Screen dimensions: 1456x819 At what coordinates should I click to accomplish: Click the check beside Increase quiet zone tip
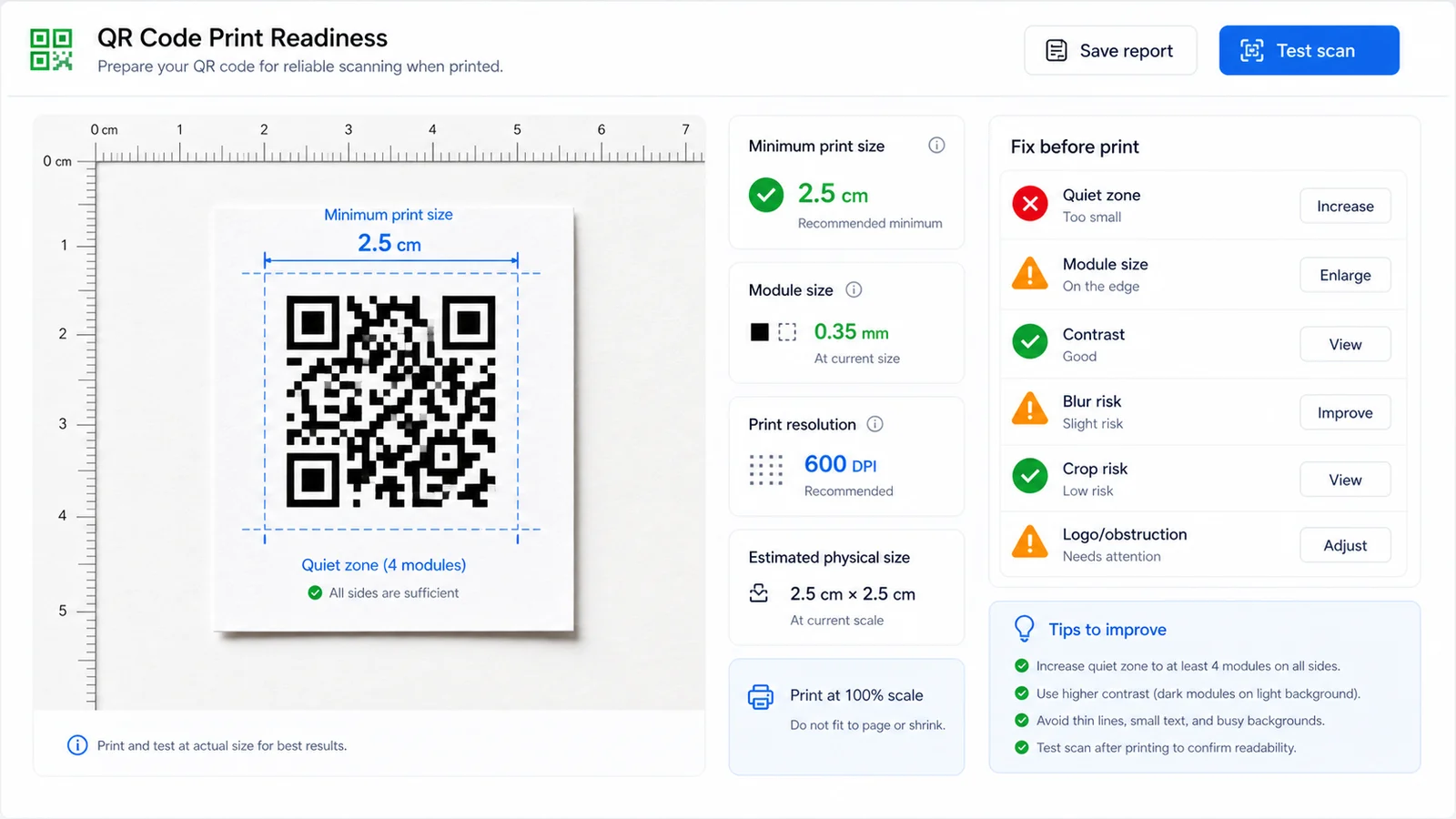(1022, 666)
